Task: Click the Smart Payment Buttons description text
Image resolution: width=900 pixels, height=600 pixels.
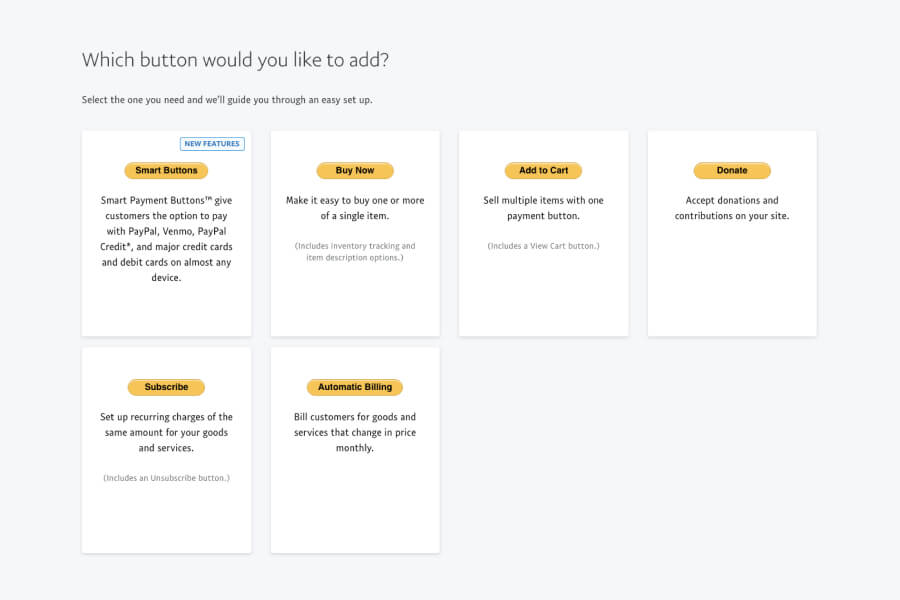Action: coord(166,239)
